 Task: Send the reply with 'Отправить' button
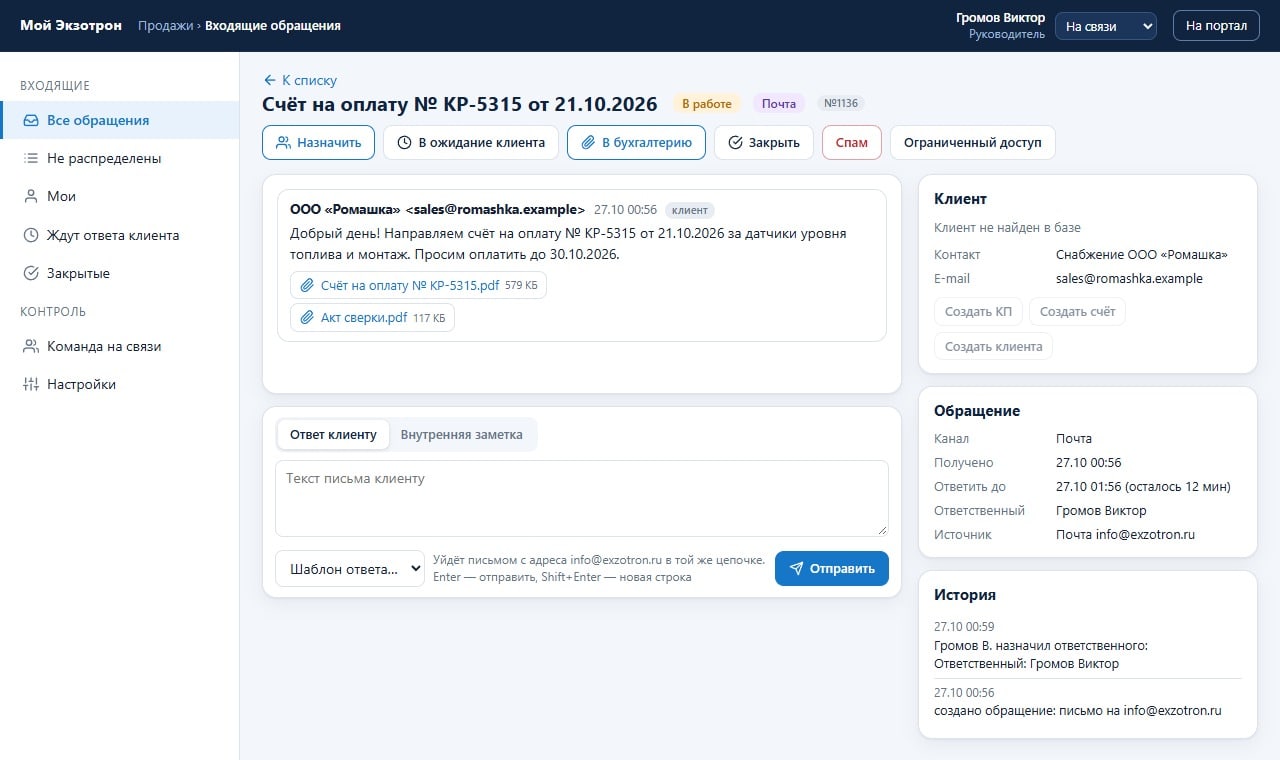(831, 568)
